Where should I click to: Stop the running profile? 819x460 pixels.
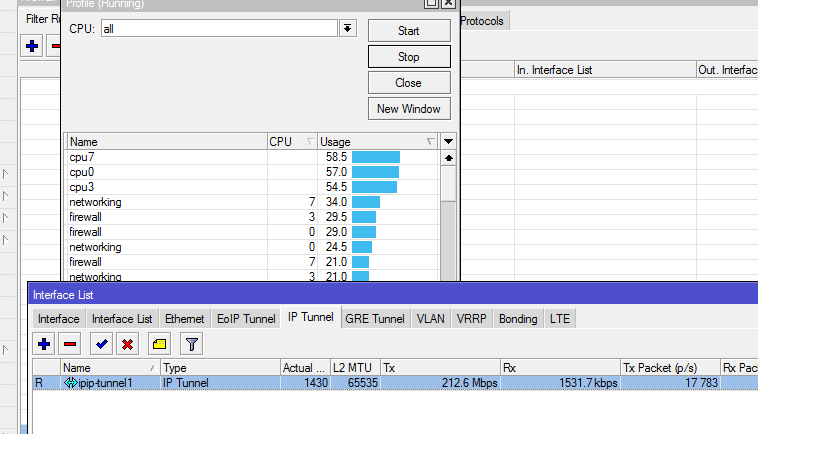409,57
